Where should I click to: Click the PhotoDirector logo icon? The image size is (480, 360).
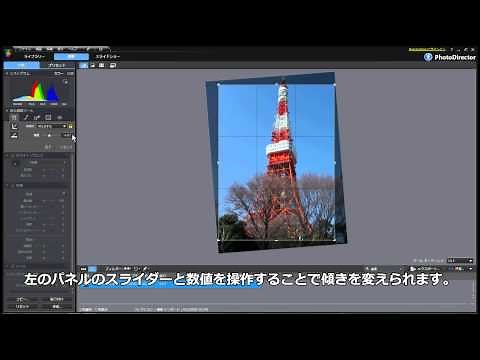click(428, 57)
